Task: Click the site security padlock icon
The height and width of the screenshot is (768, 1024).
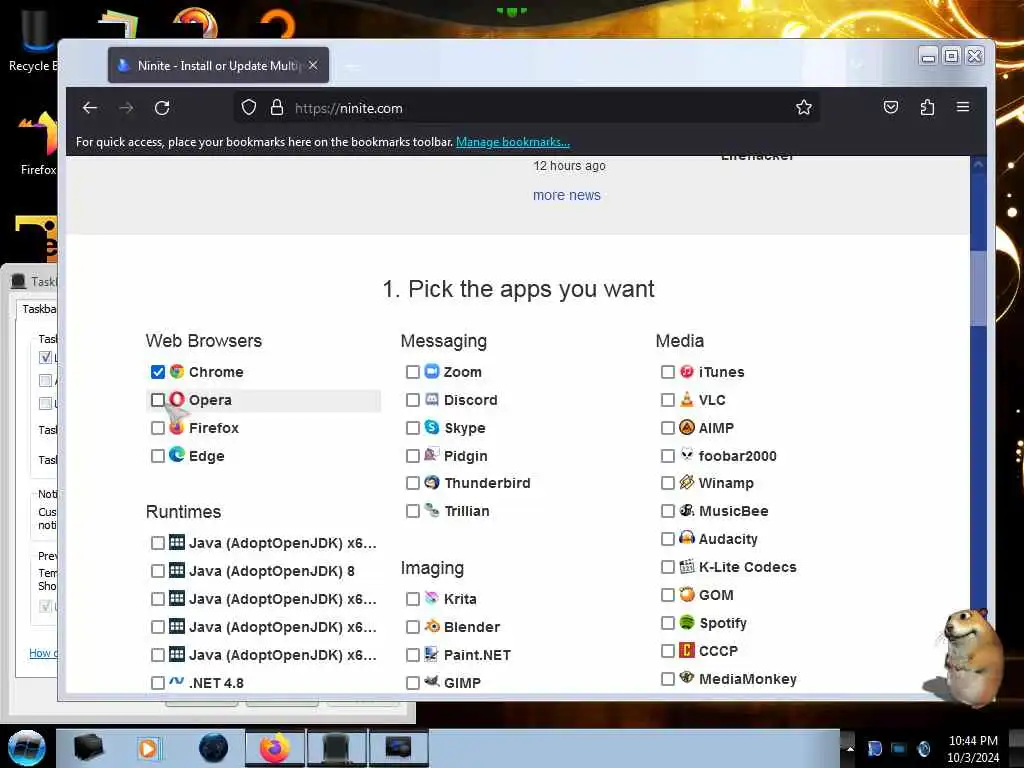Action: [277, 108]
